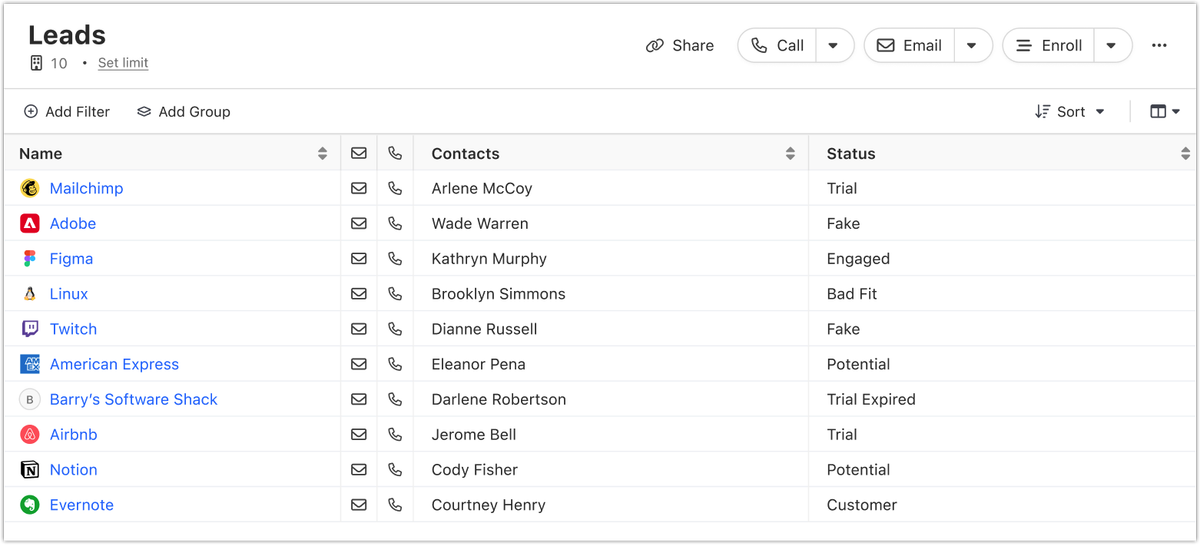Click the Share button
The image size is (1200, 549).
point(680,45)
